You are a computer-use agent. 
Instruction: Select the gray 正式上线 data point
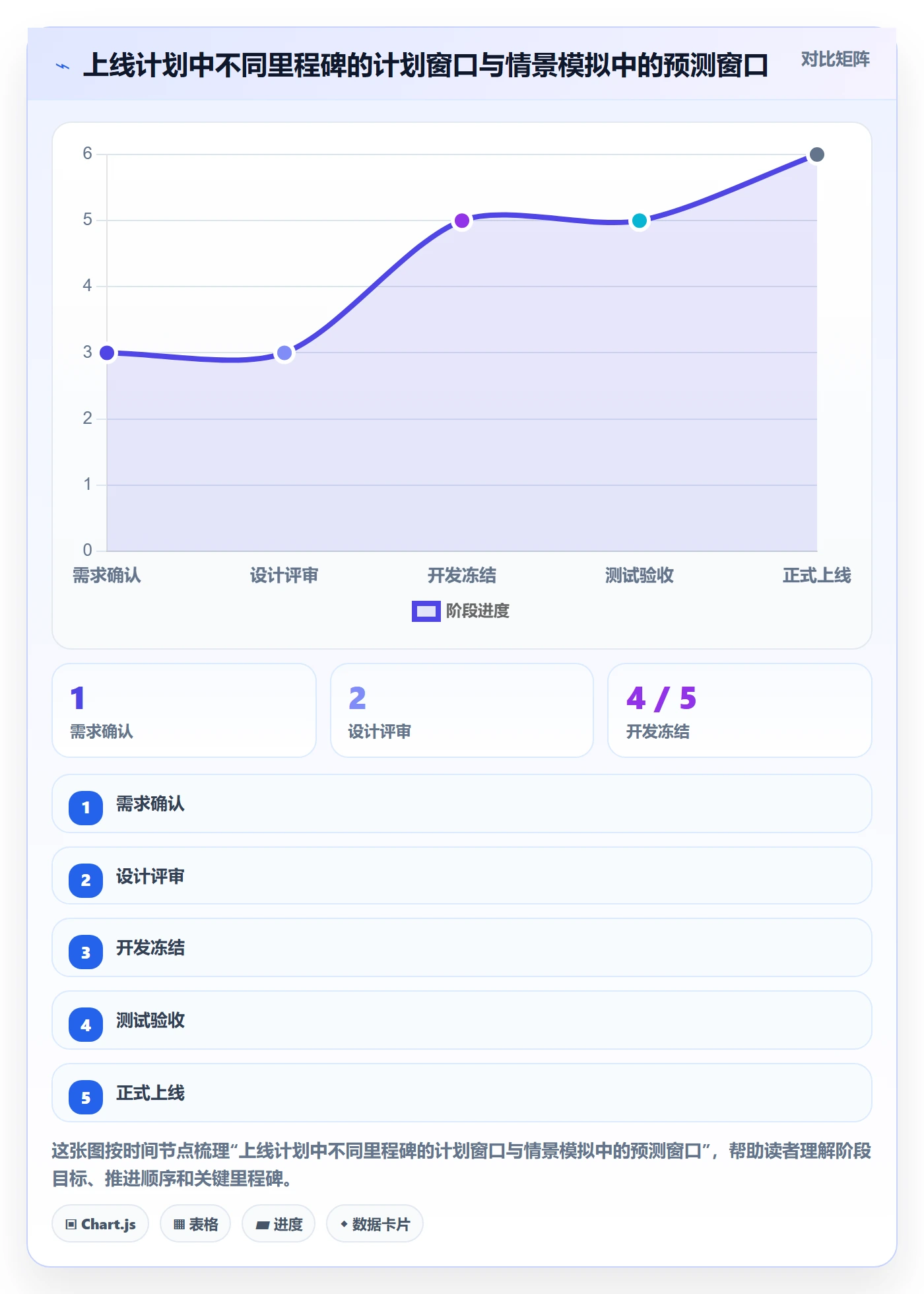point(816,154)
